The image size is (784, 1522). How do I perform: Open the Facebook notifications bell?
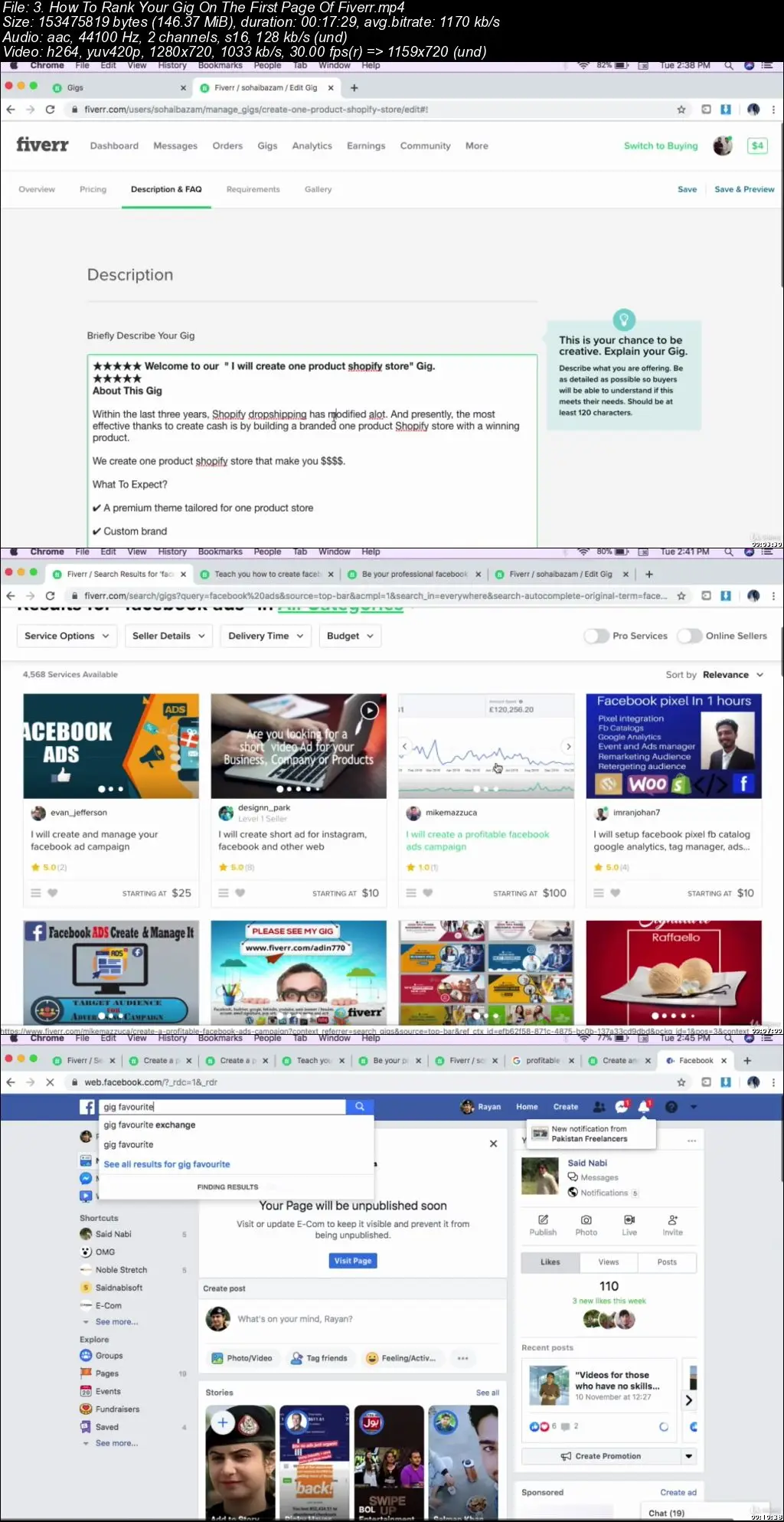pyautogui.click(x=644, y=1106)
